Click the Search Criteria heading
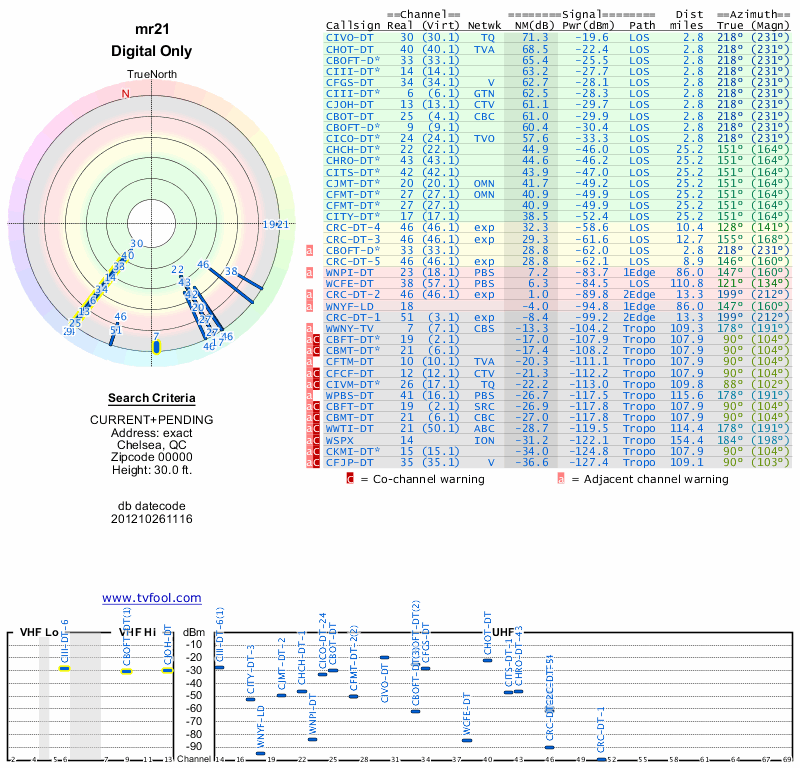This screenshot has width=800, height=768. click(x=152, y=398)
